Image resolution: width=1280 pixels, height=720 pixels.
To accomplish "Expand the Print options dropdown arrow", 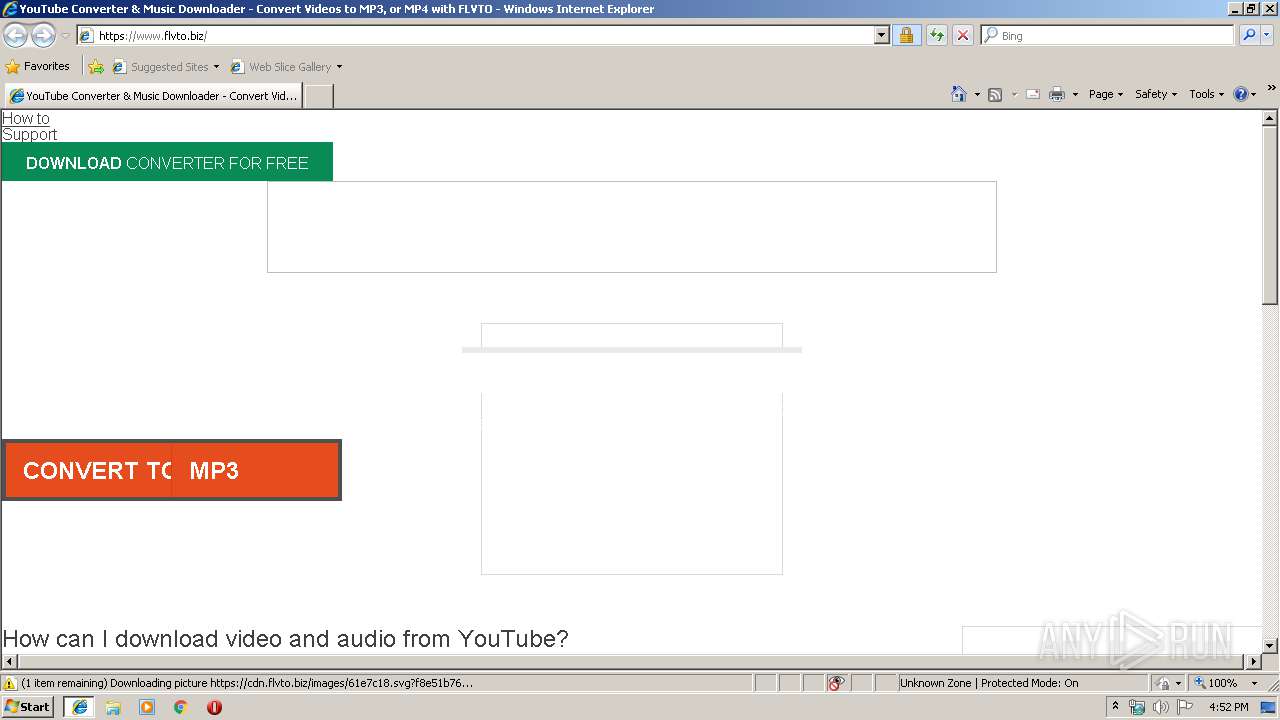I will pyautogui.click(x=1075, y=94).
